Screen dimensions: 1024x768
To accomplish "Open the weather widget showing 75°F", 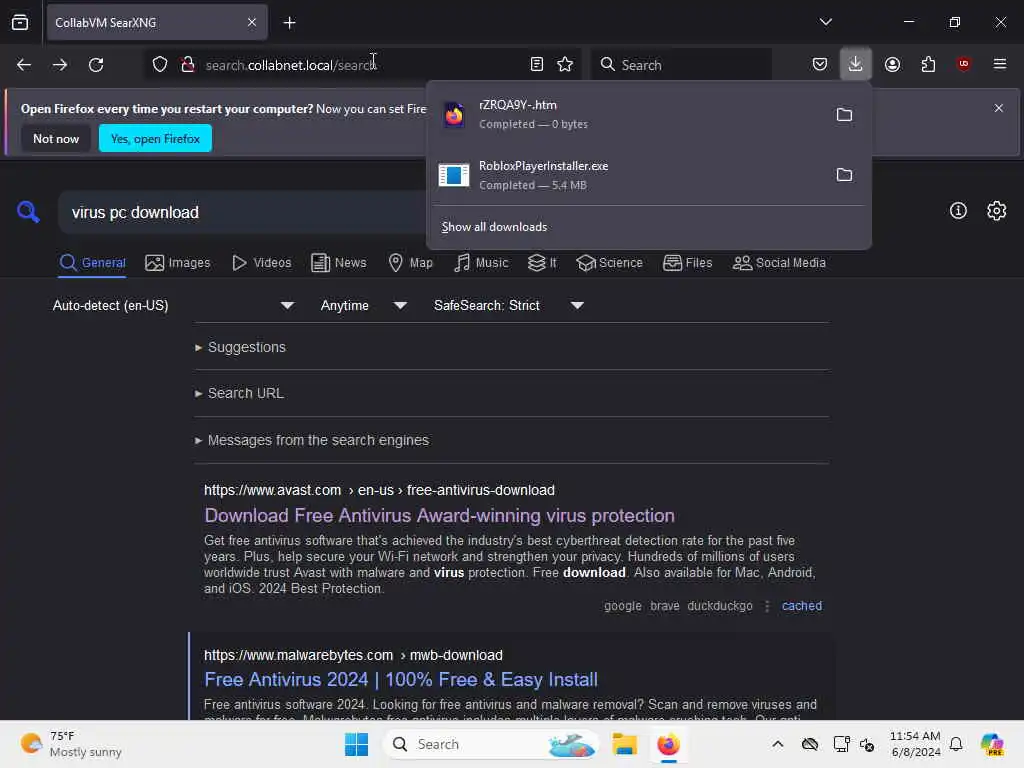I will 71,744.
